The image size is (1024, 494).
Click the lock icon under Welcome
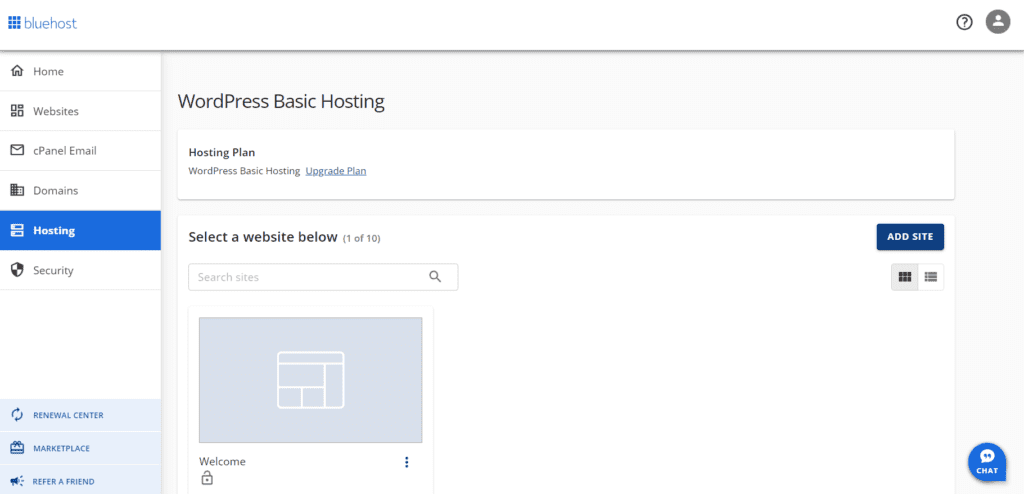(x=206, y=479)
